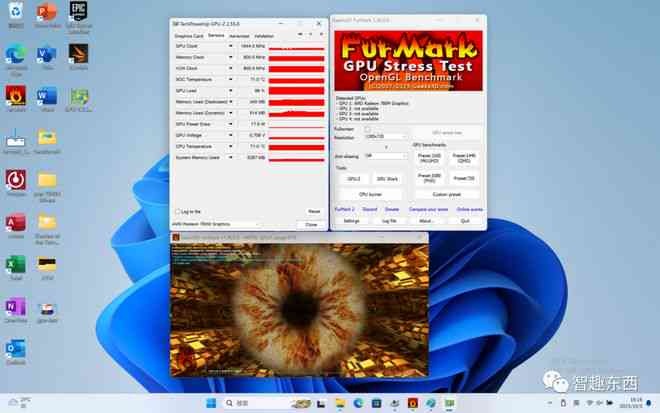
Task: Click the Close button in GPU-Z
Action: coord(311,224)
